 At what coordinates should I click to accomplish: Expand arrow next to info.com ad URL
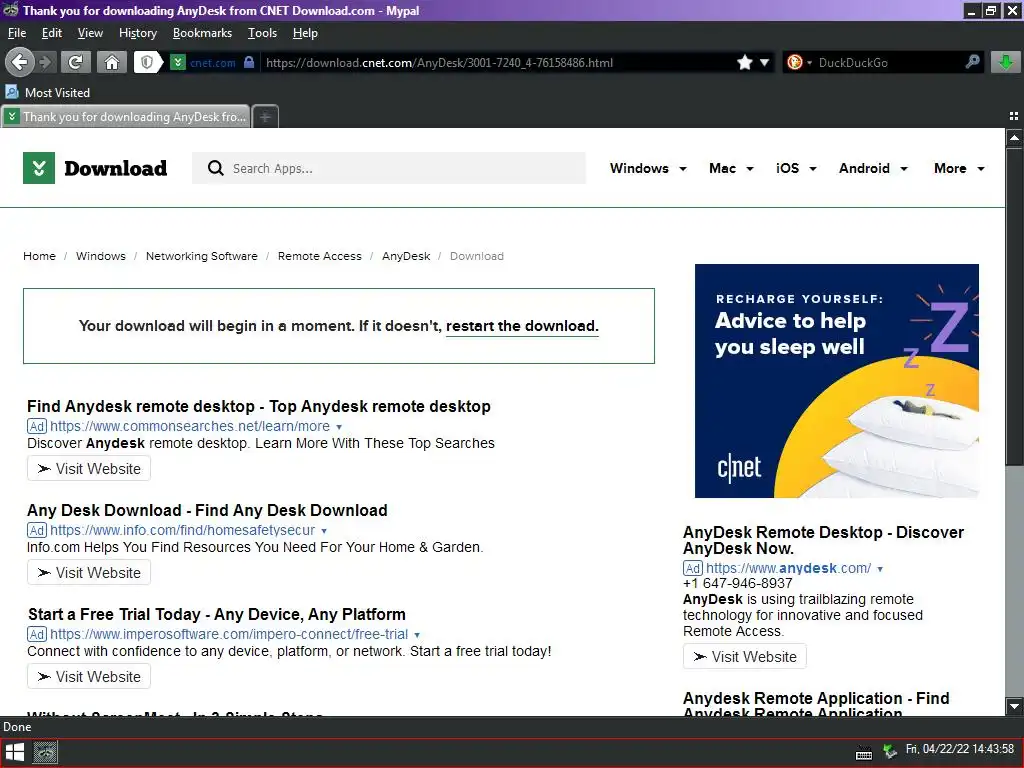pyautogui.click(x=324, y=531)
